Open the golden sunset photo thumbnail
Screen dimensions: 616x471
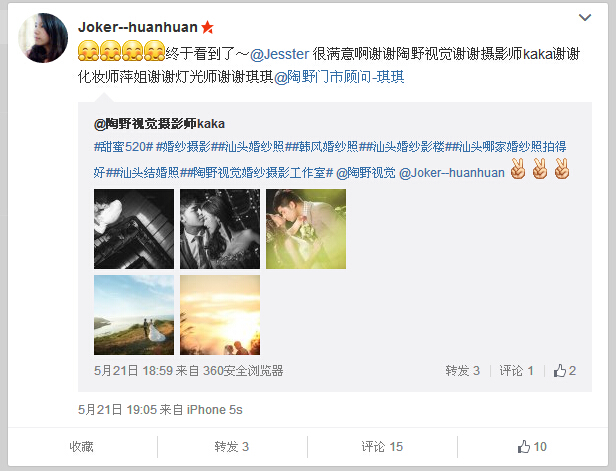pos(220,315)
